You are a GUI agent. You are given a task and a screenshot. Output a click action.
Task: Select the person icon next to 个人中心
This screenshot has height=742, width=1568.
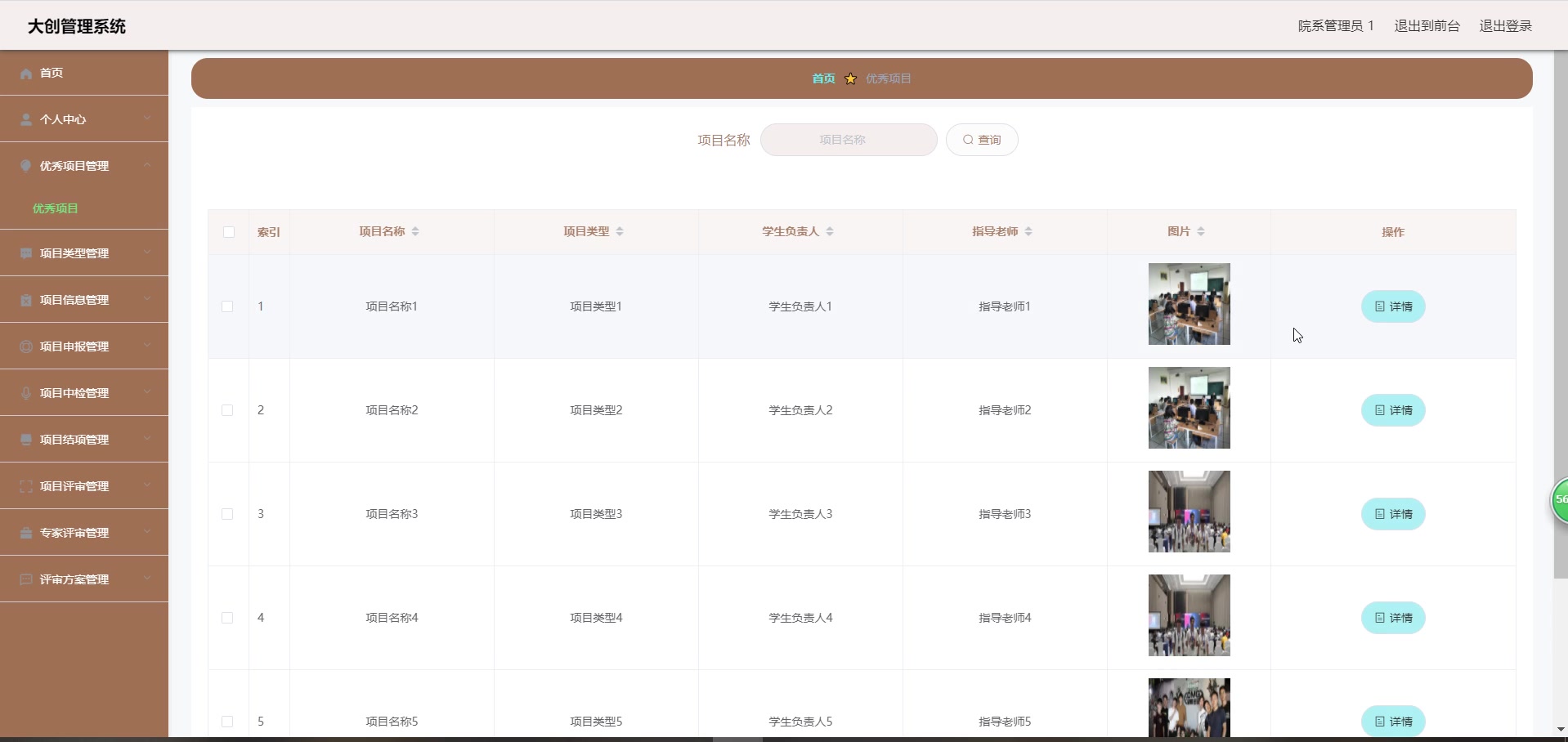[x=25, y=119]
